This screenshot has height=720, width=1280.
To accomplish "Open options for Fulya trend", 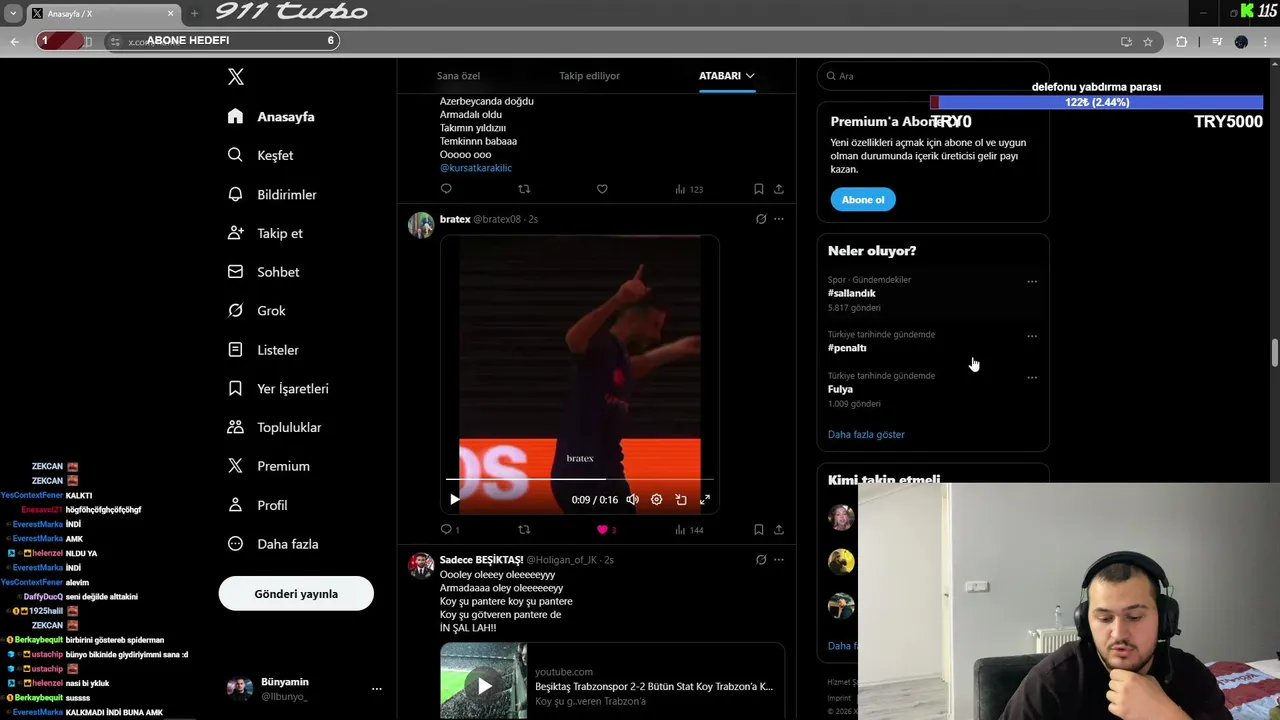I will pos(1032,378).
